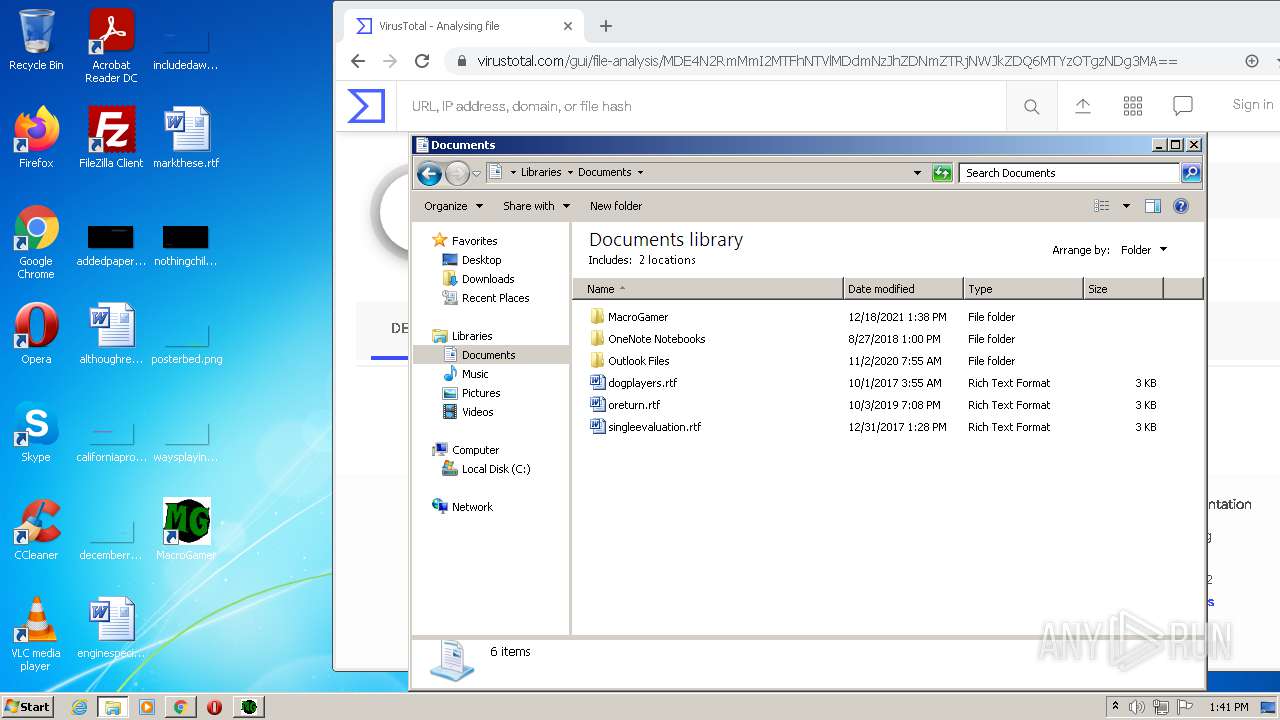Click the VirusTotal search magnifier icon
Viewport: 1280px width, 720px height.
tap(1032, 106)
